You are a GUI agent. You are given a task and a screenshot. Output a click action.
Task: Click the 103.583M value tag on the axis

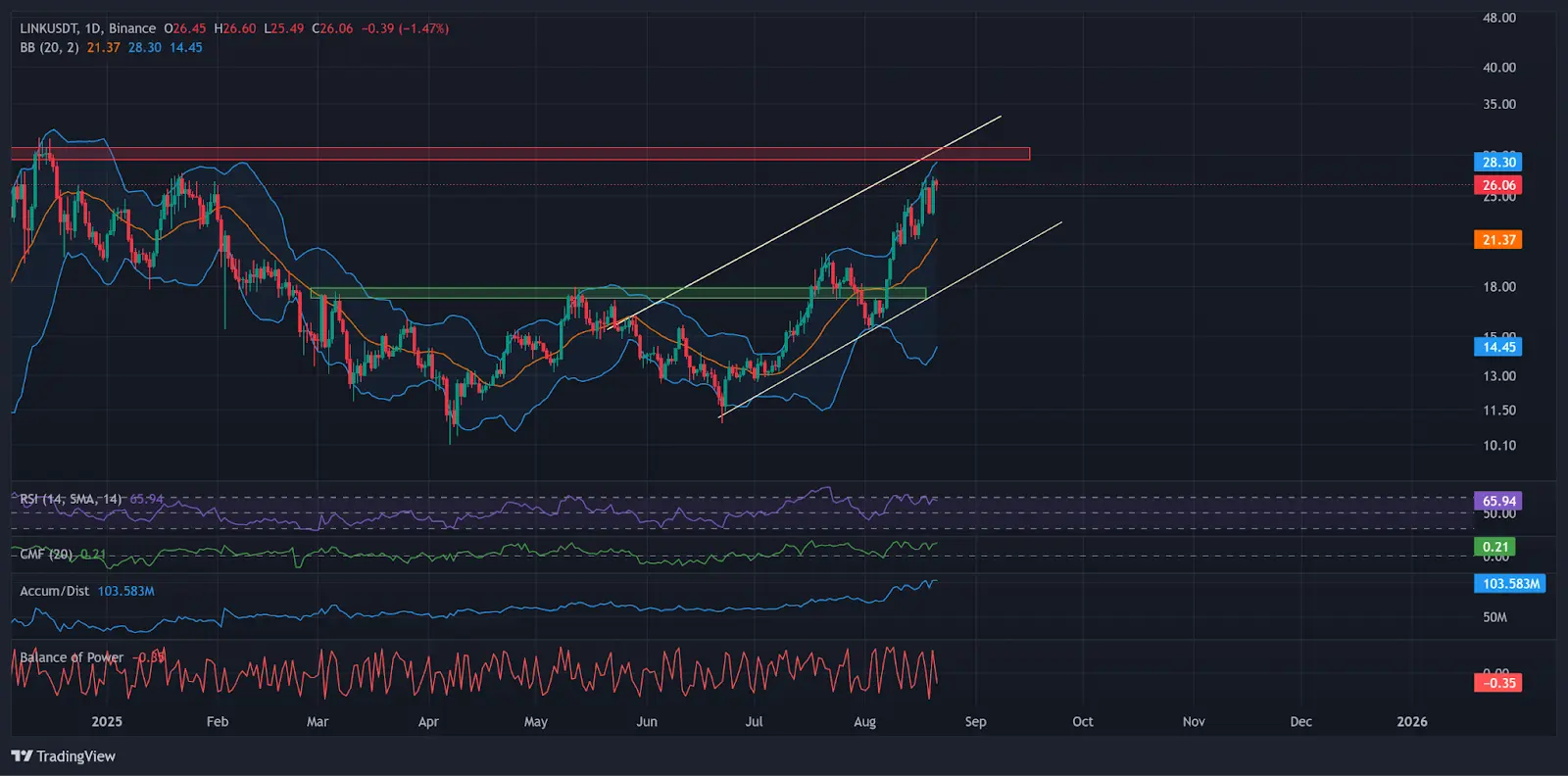(1509, 584)
